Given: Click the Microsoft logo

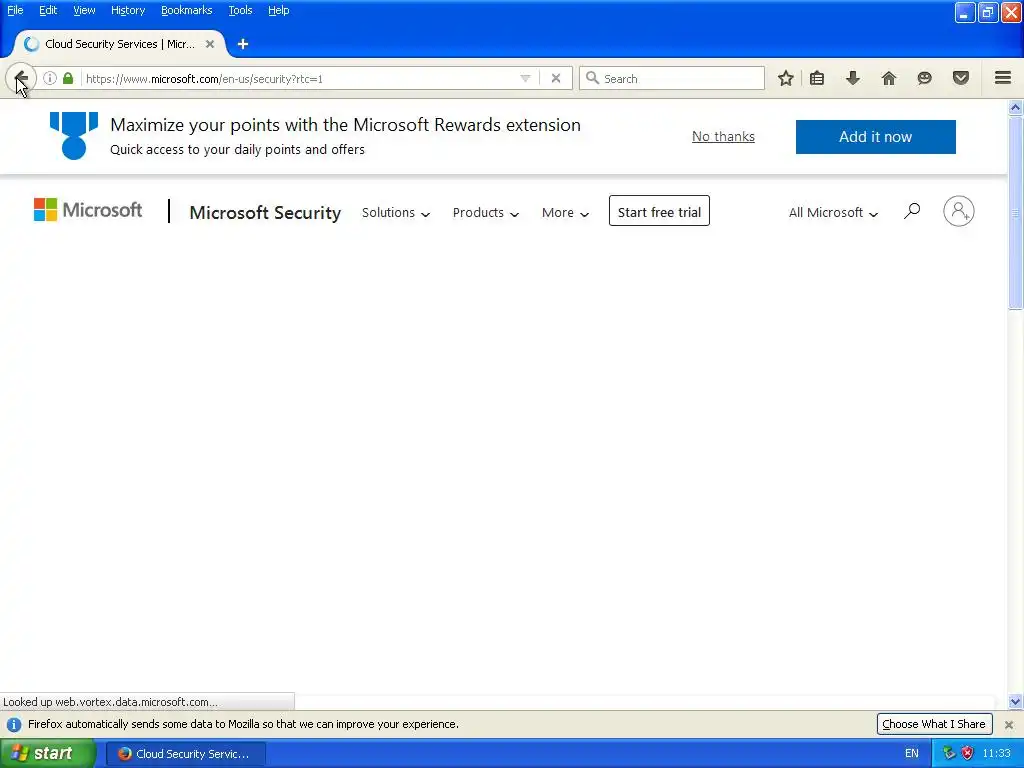Looking at the screenshot, I should coord(88,210).
